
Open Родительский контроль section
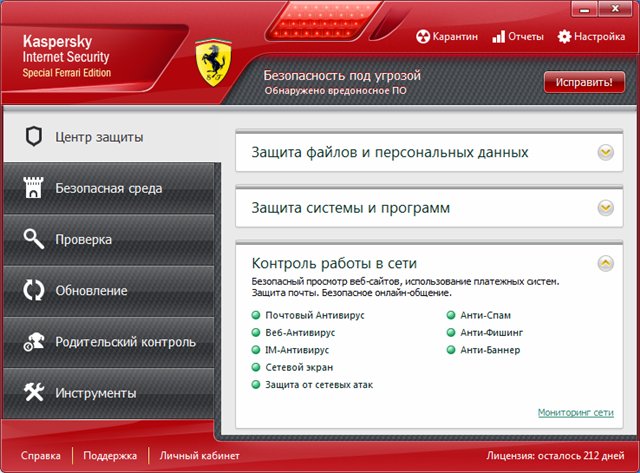[x=109, y=342]
